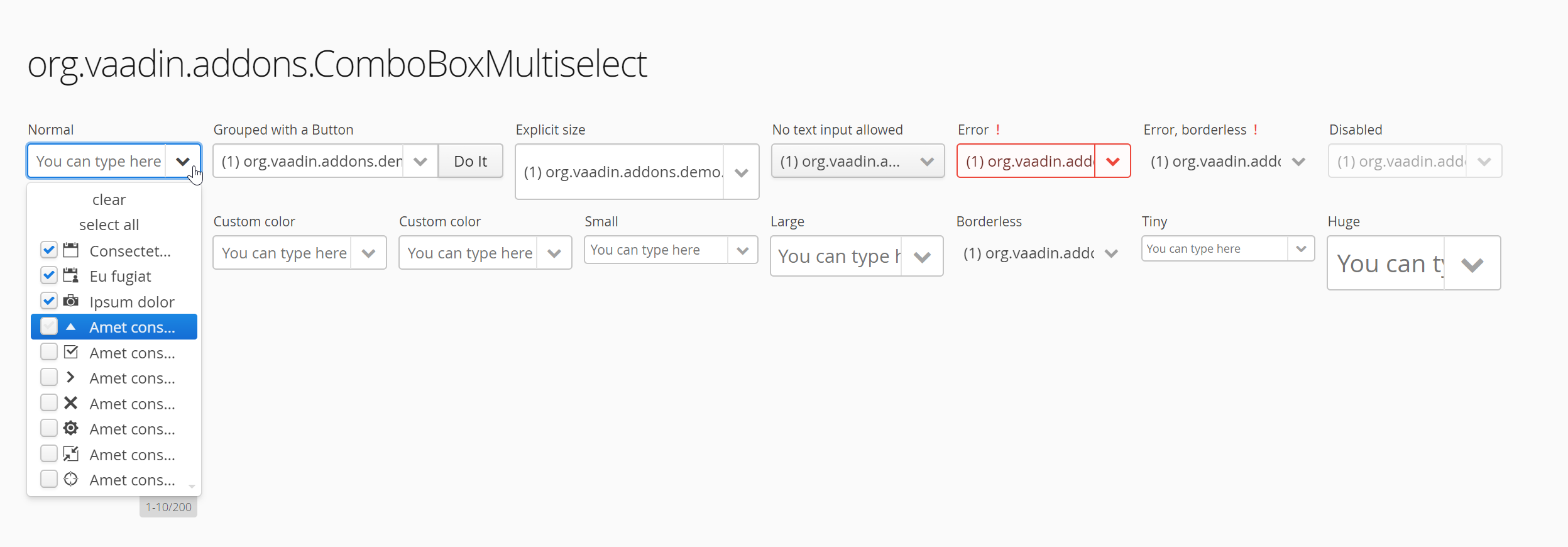Viewport: 1568px width, 547px height.
Task: Open the Huge combo box dropdown arrow
Action: (x=1472, y=264)
